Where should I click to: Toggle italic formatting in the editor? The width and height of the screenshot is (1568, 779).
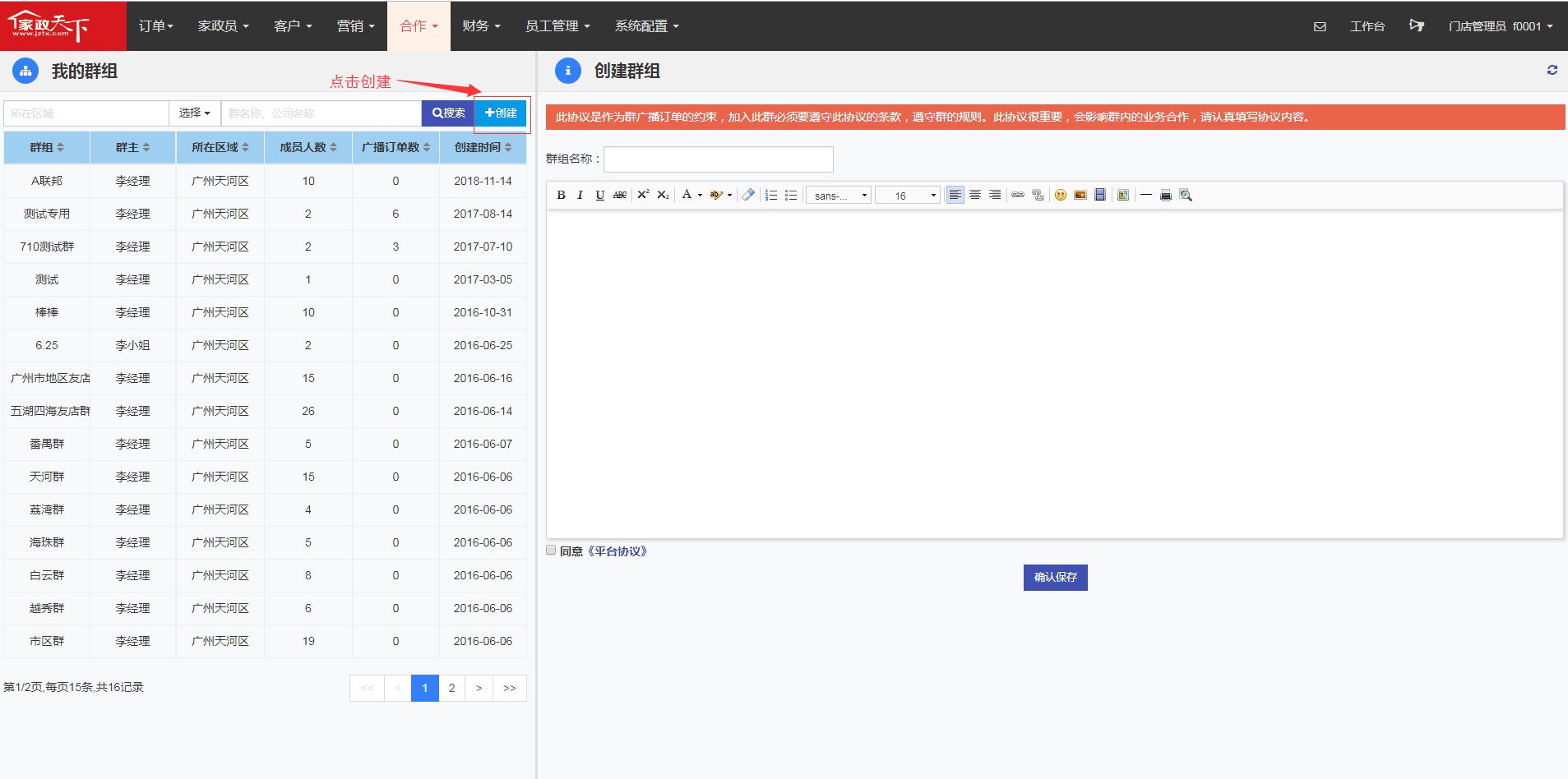click(x=580, y=195)
